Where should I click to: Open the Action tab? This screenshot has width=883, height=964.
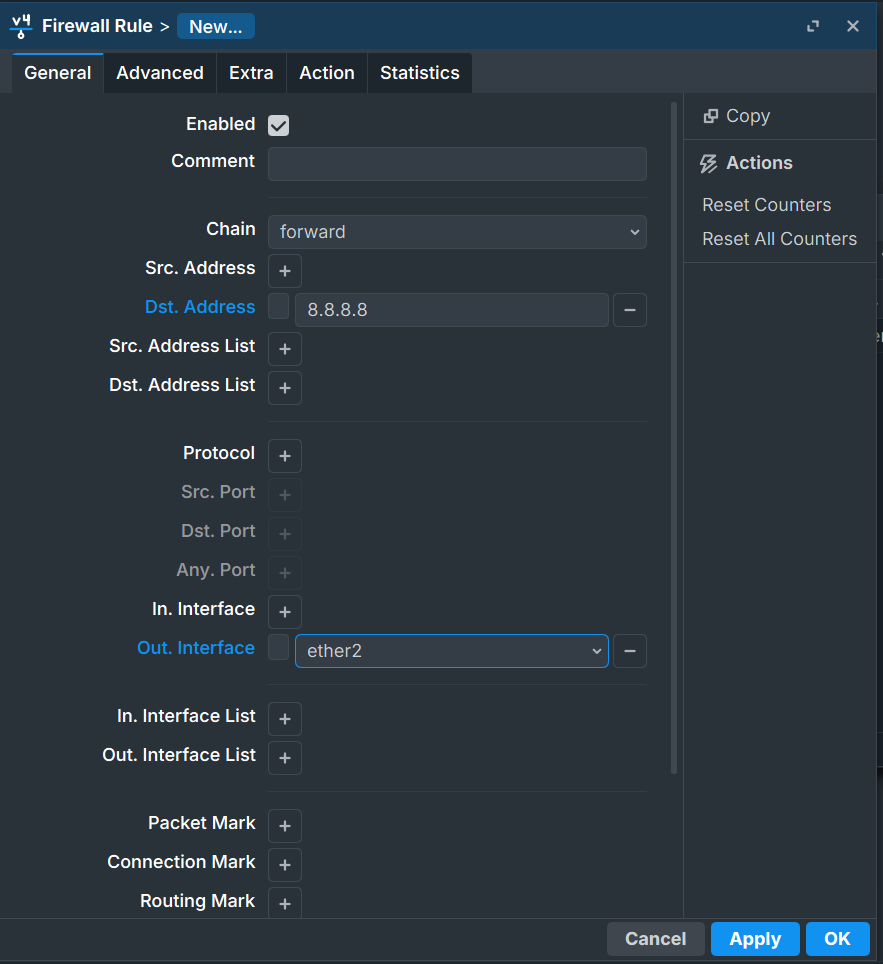coord(327,73)
